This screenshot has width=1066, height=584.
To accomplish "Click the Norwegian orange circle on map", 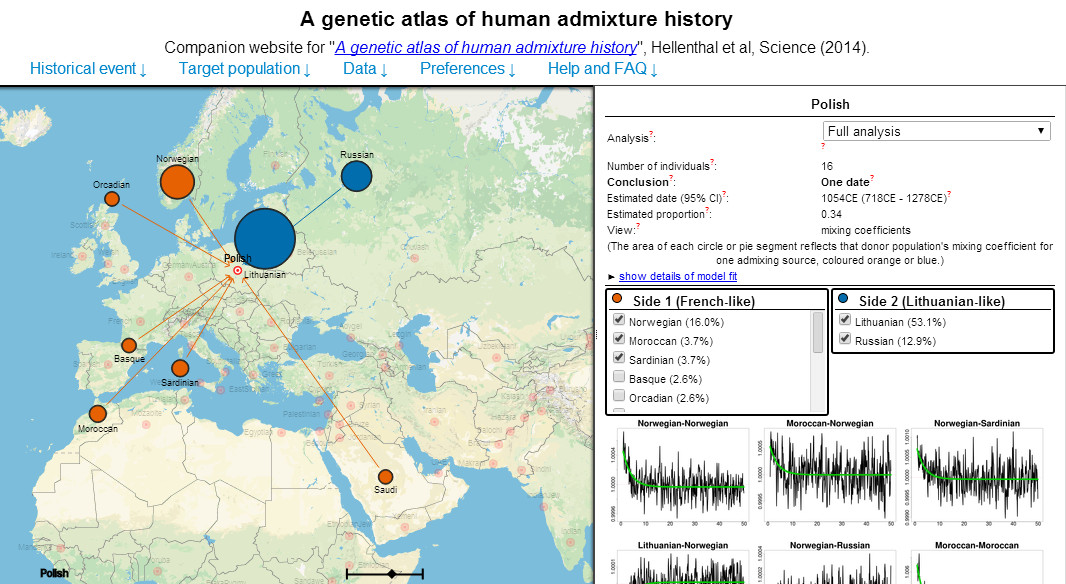I will click(177, 182).
